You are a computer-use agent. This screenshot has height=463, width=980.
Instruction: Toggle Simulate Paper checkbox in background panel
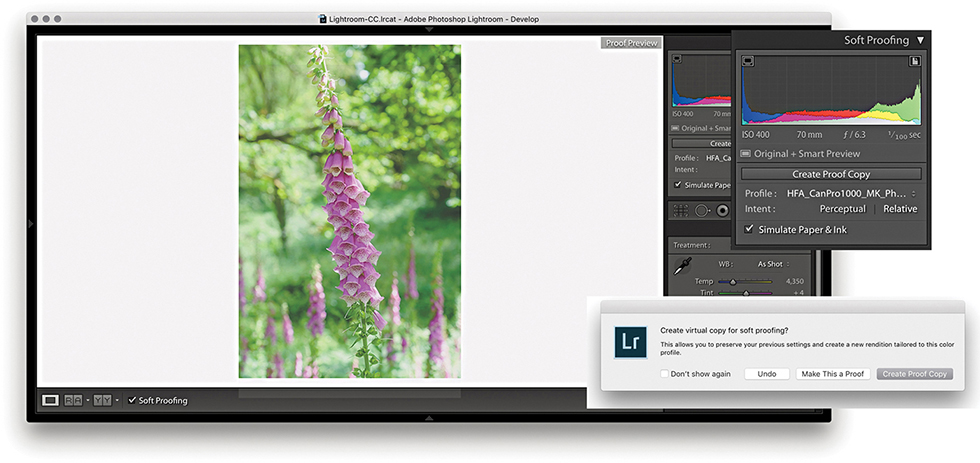pos(678,185)
